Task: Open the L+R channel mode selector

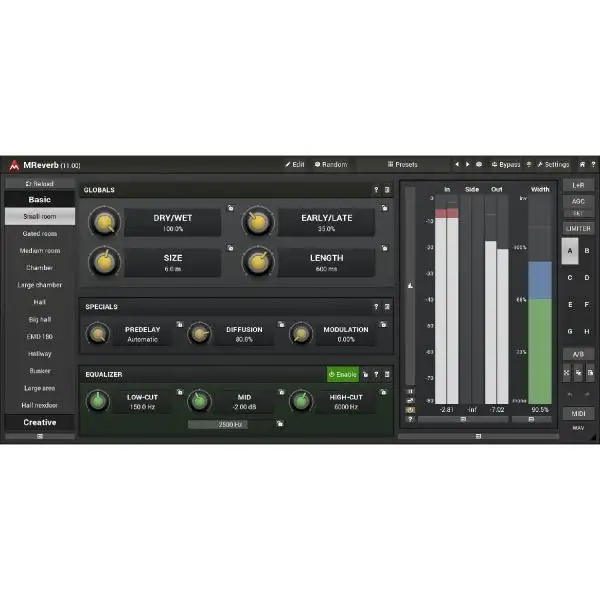Action: (578, 185)
